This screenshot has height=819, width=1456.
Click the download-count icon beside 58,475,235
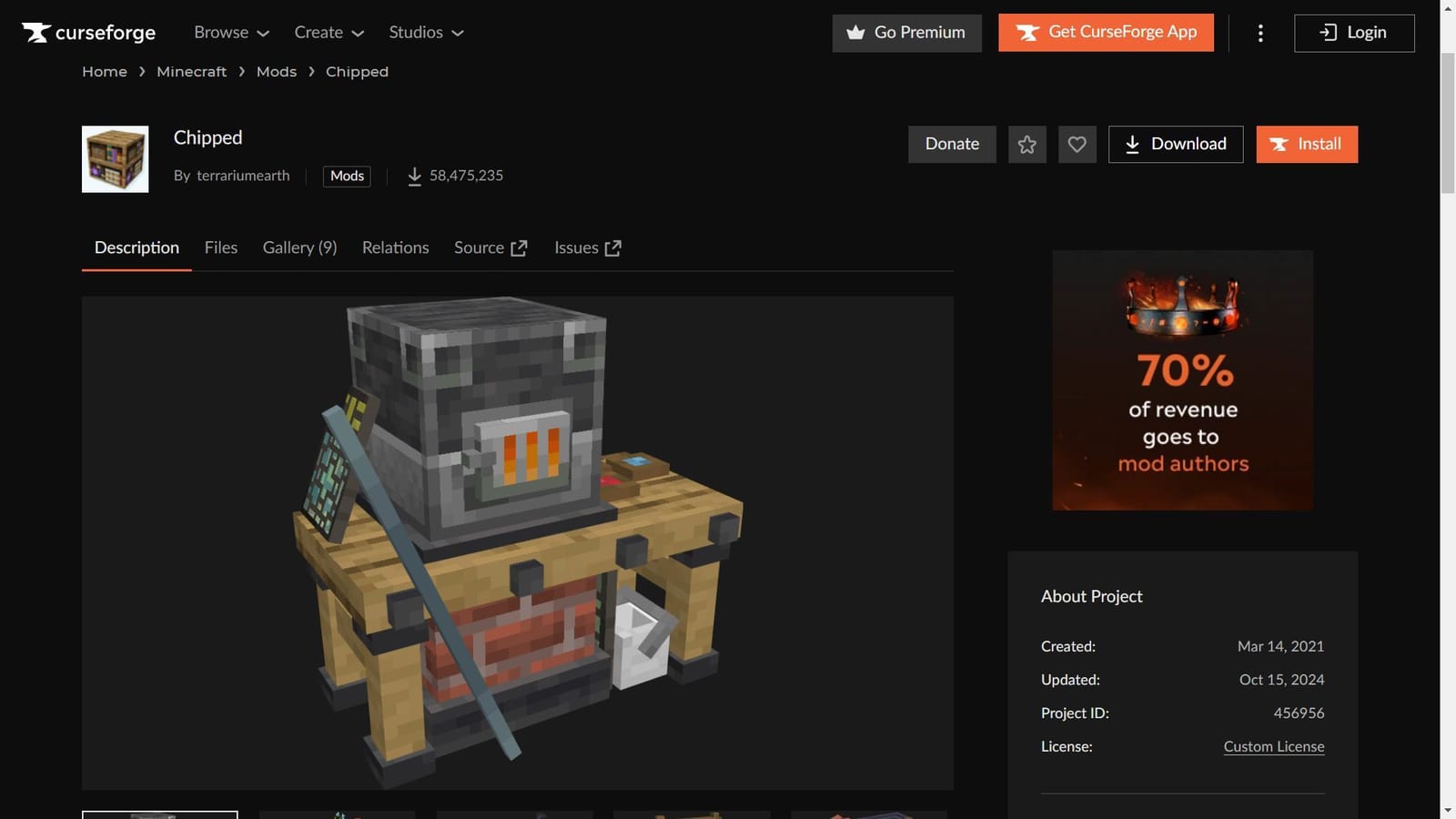pos(415,176)
